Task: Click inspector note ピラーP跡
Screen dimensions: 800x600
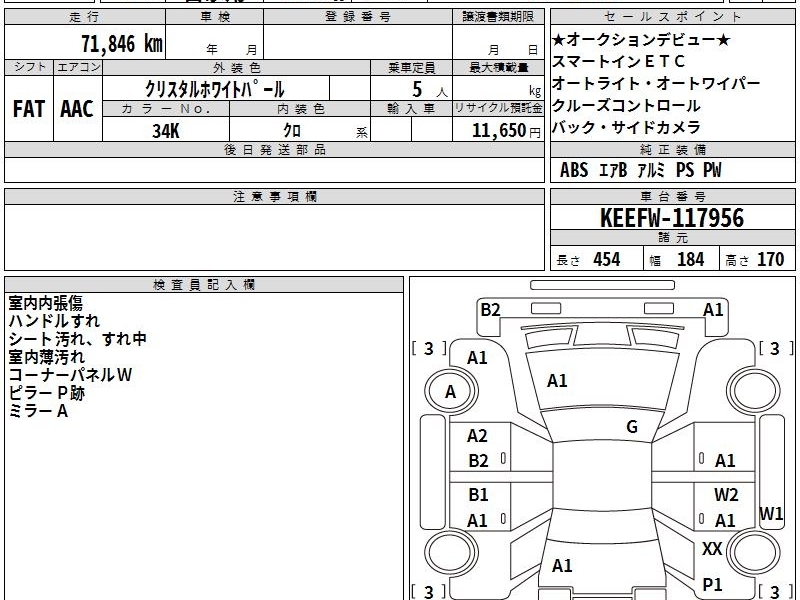Action: pyautogui.click(x=46, y=393)
